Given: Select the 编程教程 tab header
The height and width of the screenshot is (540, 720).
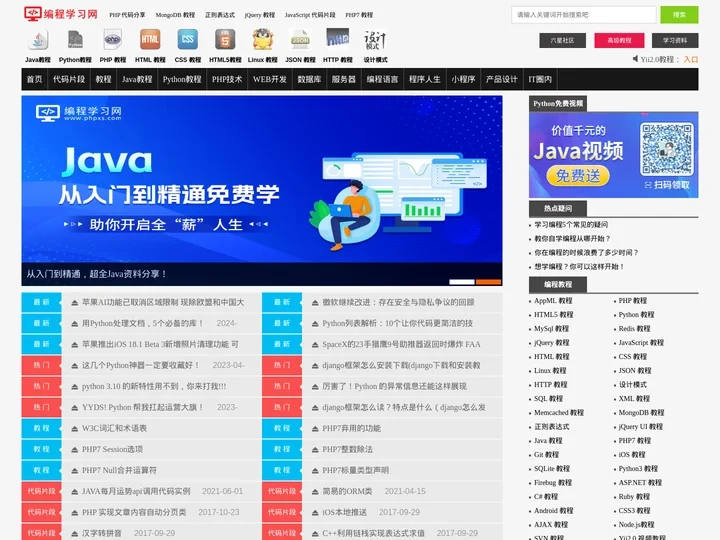Looking at the screenshot, I should pos(558,285).
